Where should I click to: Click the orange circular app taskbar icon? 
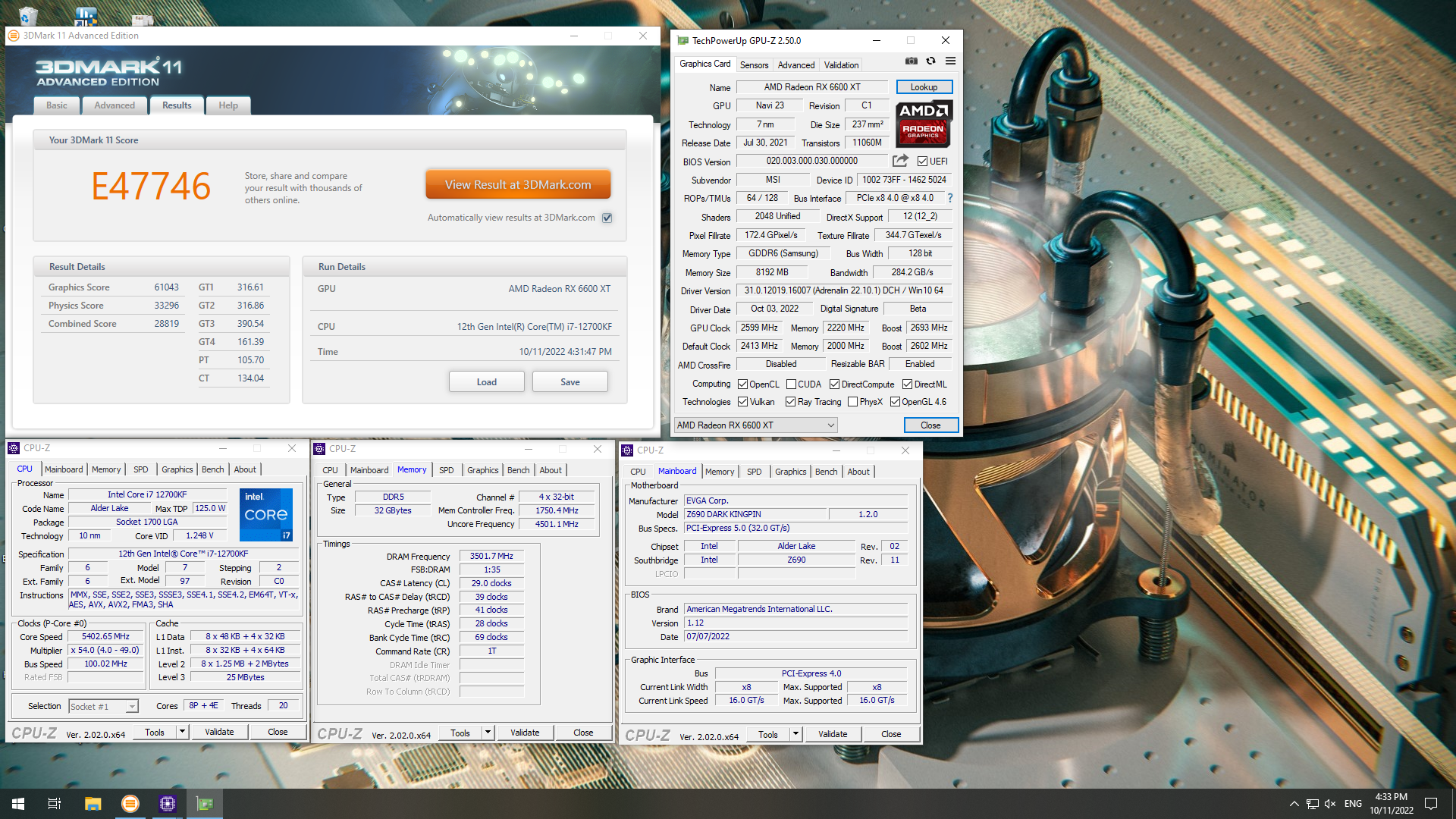tap(130, 804)
